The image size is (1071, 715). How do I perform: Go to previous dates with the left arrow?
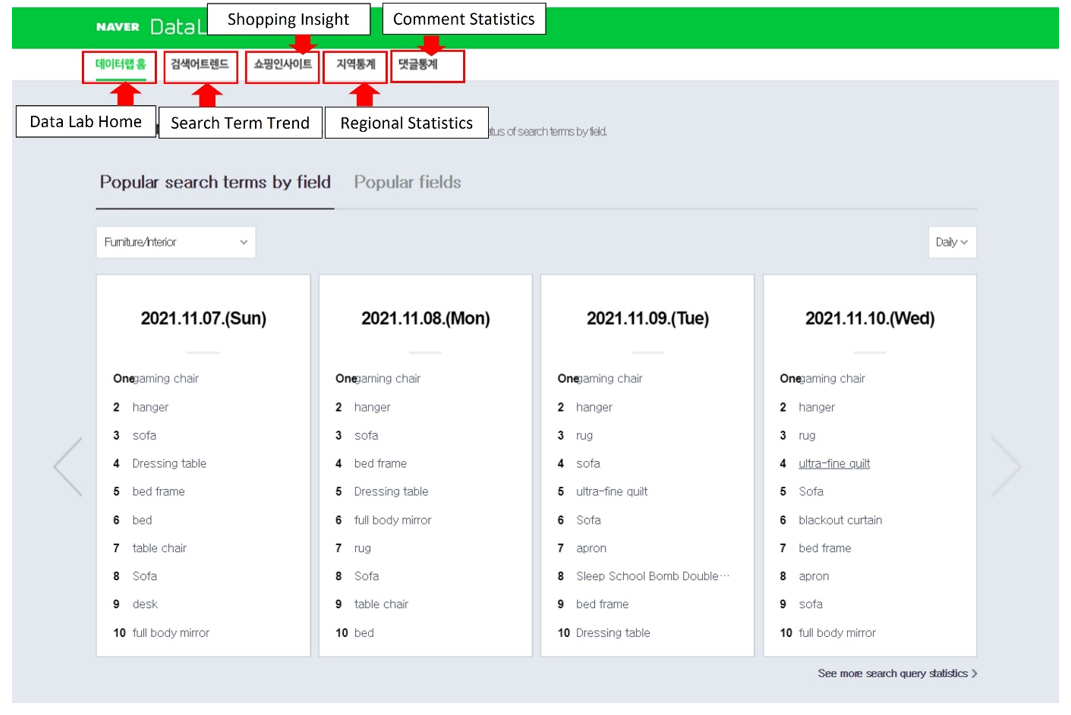click(x=68, y=466)
